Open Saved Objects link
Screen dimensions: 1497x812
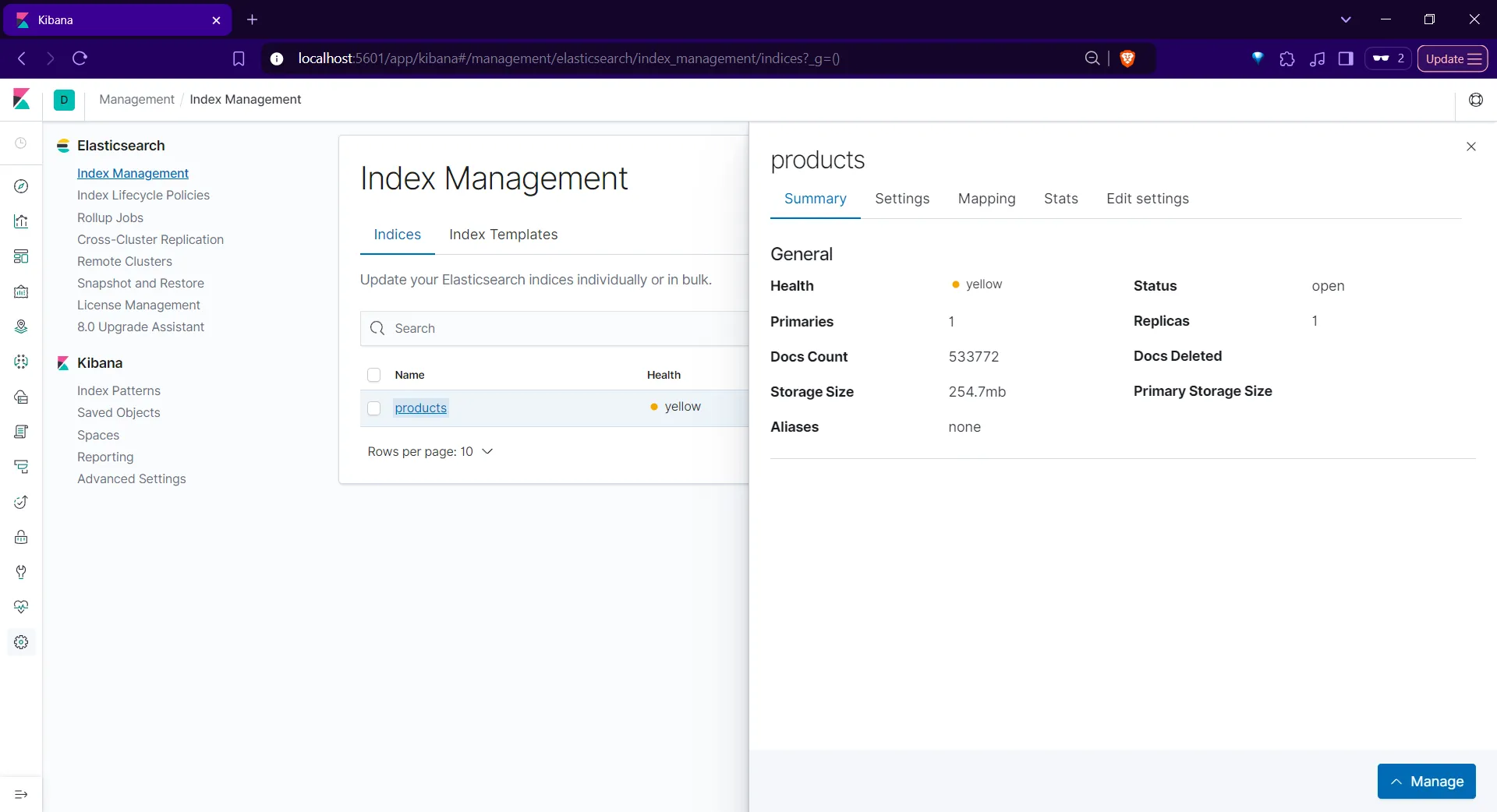click(119, 412)
